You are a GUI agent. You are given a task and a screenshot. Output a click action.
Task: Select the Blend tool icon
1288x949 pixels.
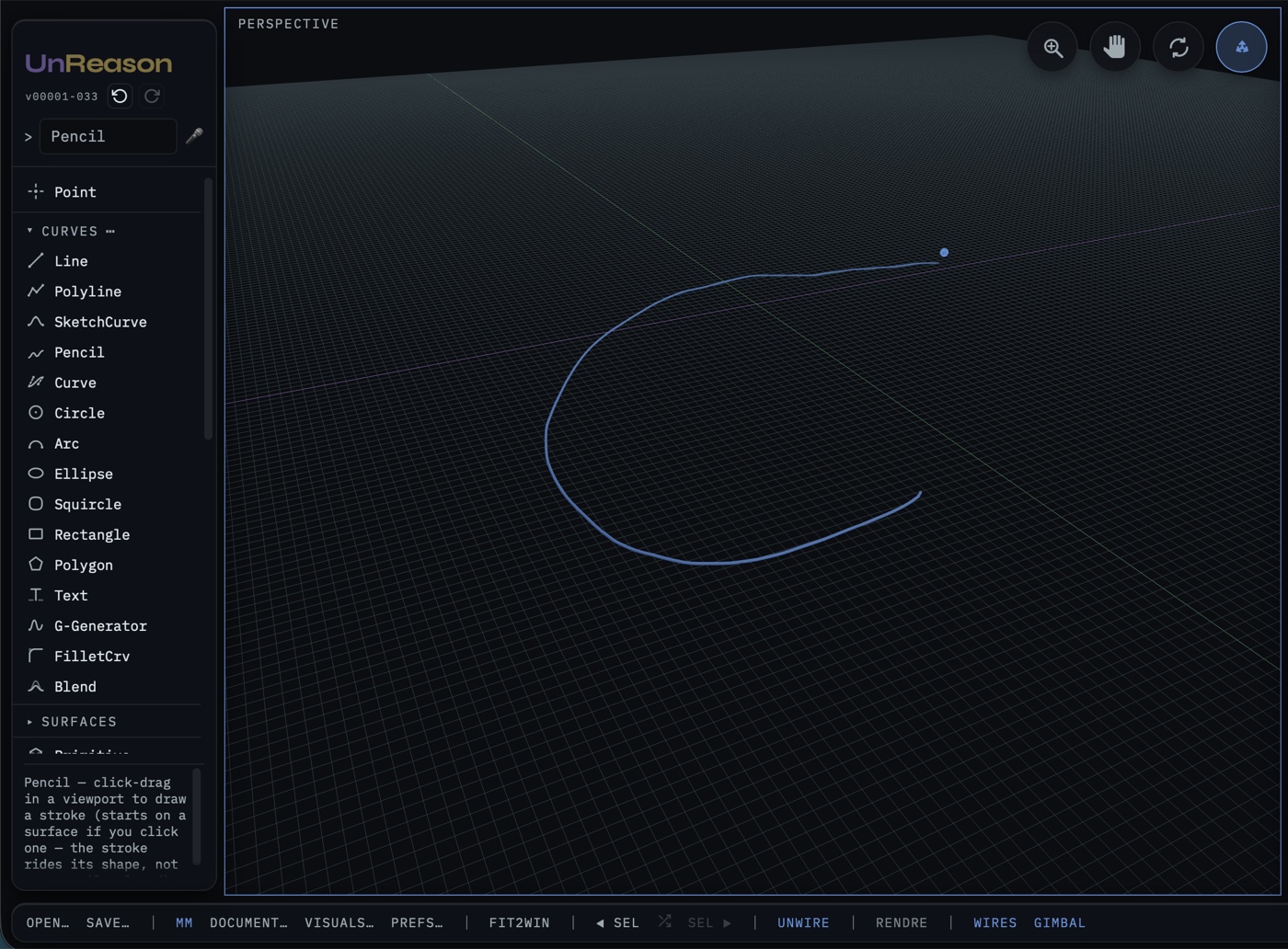click(x=36, y=686)
